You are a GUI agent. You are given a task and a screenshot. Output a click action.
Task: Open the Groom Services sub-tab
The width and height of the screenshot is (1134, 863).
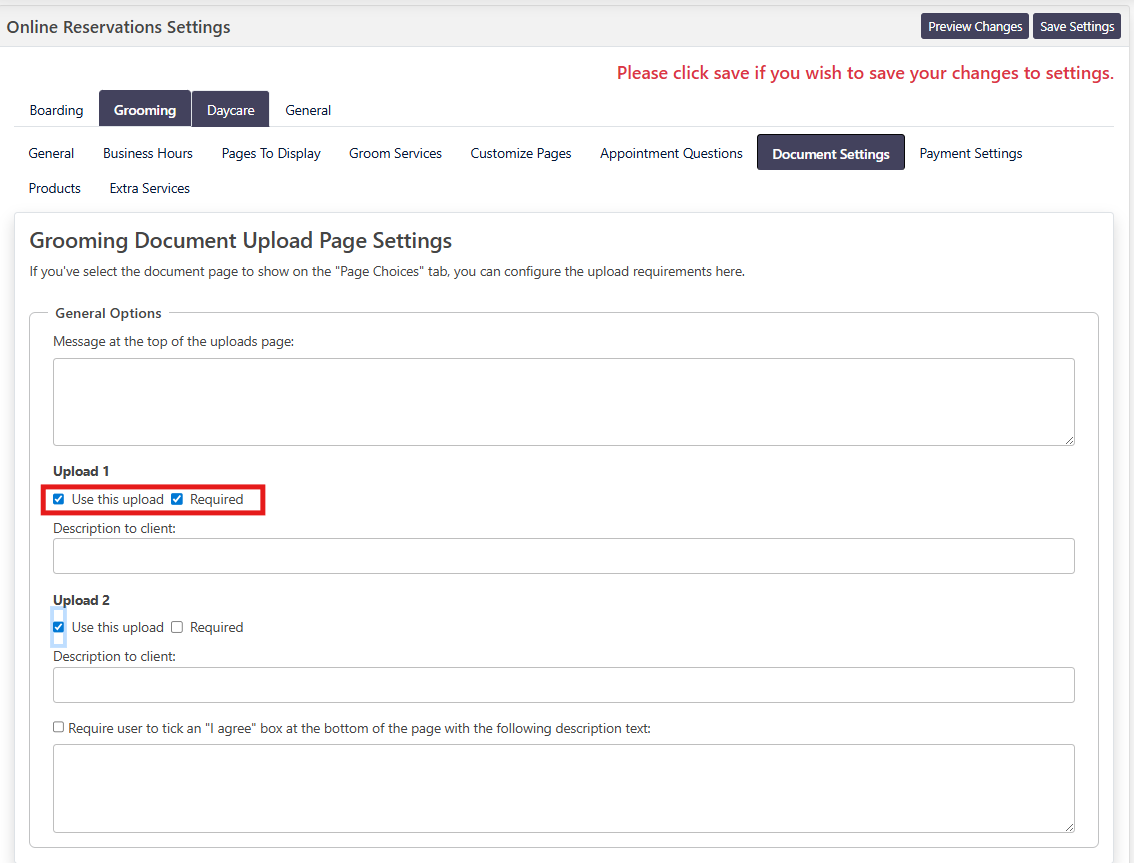395,153
